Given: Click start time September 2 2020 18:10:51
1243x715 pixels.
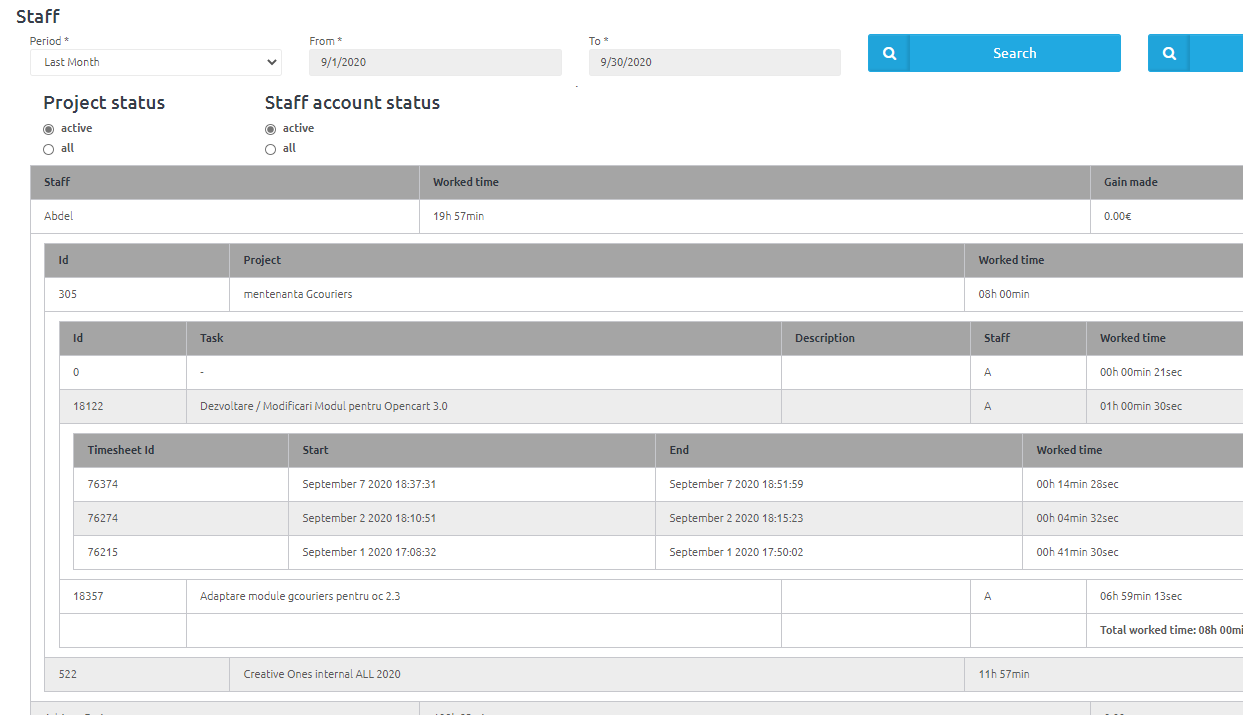Looking at the screenshot, I should (369, 518).
